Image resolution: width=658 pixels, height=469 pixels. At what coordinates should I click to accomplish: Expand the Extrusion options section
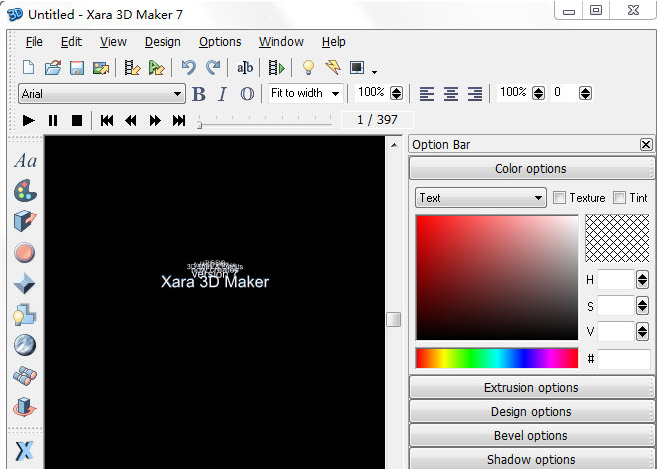tap(530, 388)
